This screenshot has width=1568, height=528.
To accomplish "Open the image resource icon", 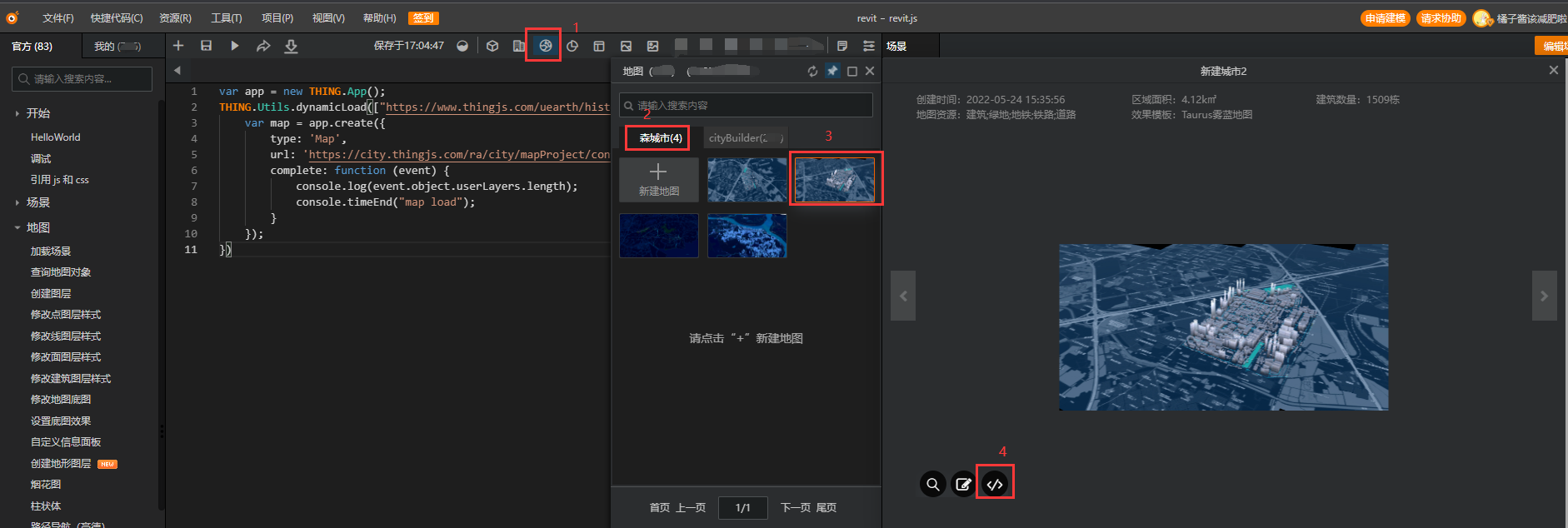I will click(x=626, y=46).
